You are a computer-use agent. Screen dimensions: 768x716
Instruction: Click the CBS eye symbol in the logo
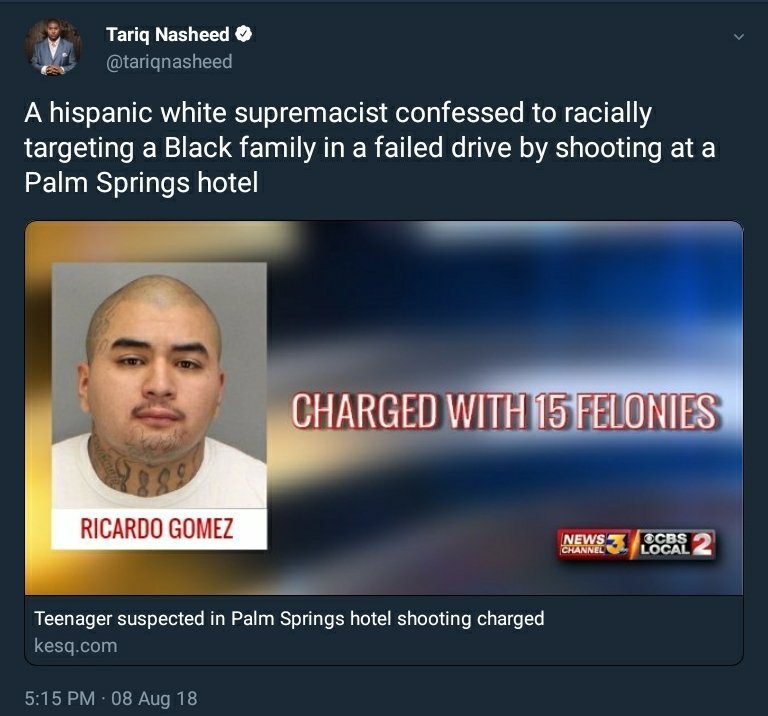tap(649, 538)
